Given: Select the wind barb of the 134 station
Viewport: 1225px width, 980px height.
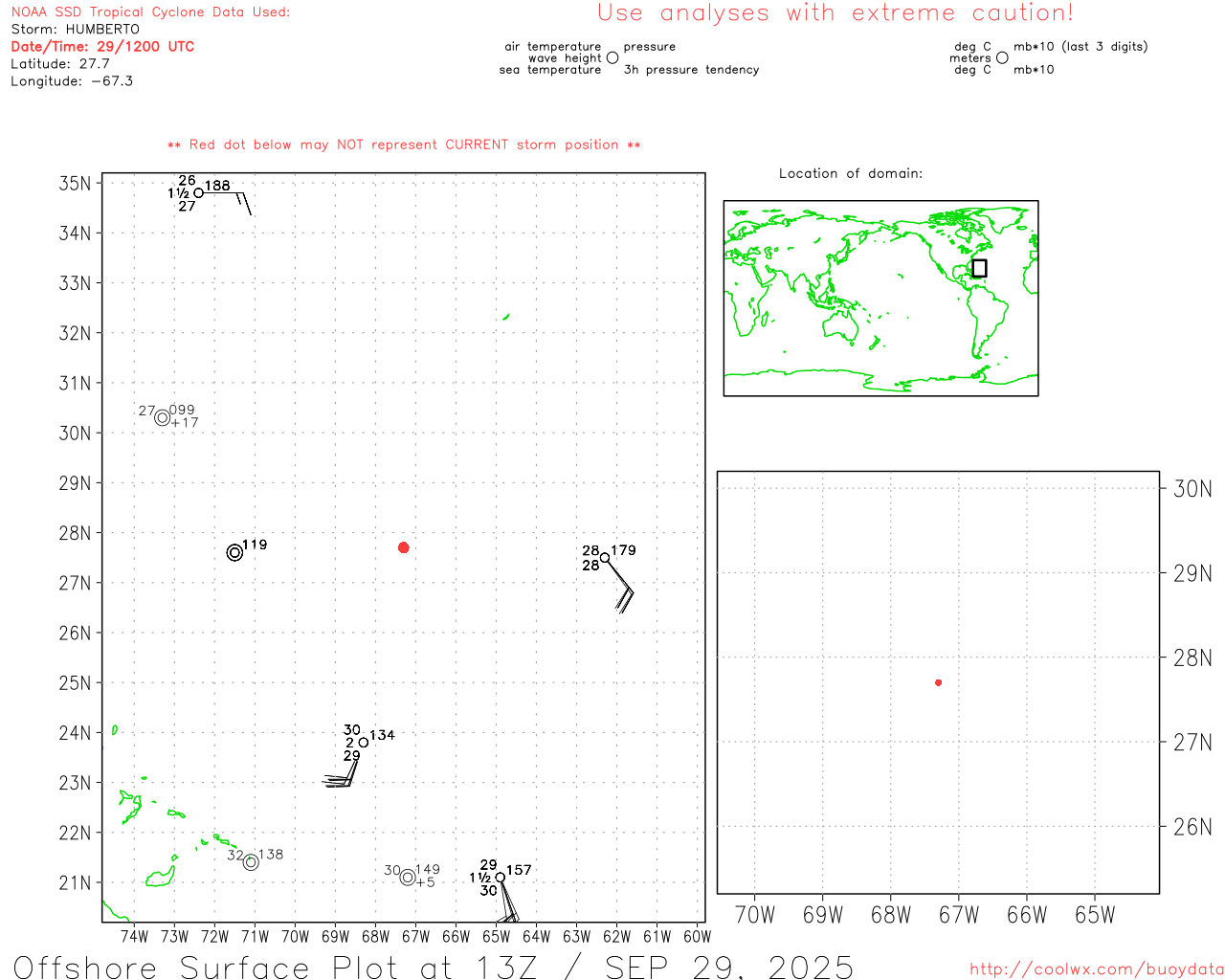Looking at the screenshot, I should [343, 771].
